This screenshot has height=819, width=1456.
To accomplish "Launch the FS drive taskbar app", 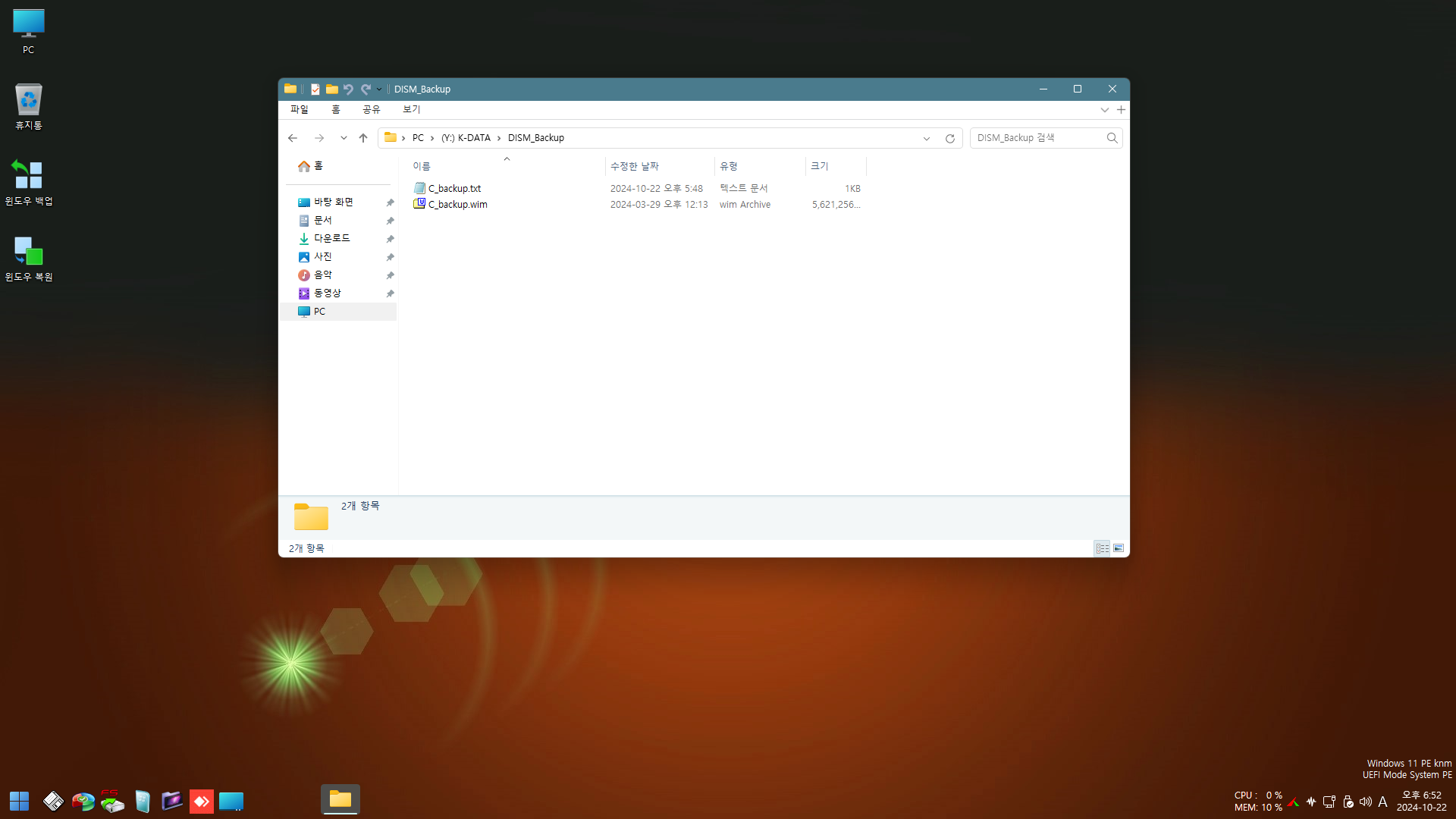I will click(112, 801).
